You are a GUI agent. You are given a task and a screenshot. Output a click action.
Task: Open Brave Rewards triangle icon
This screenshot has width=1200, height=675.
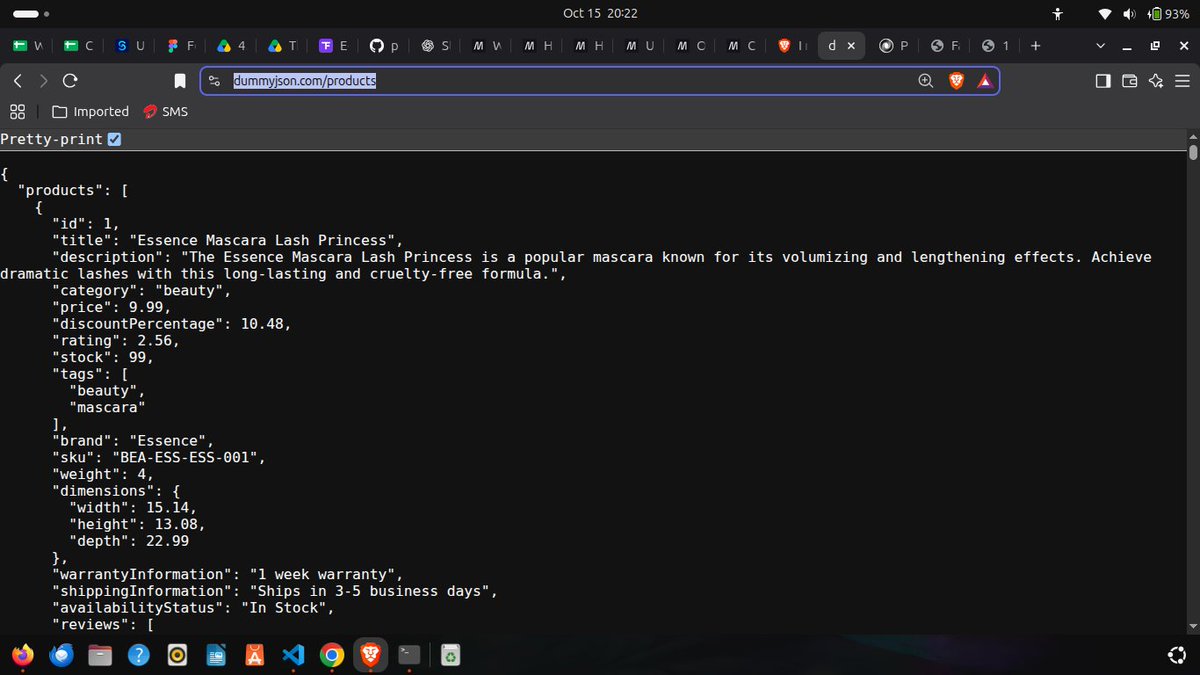(985, 81)
